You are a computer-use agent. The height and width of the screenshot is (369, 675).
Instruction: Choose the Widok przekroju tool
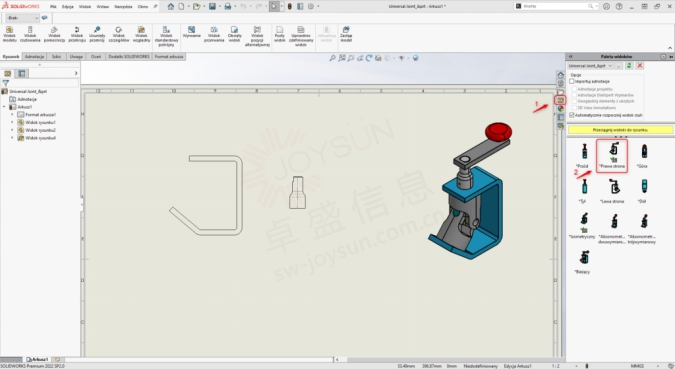click(77, 34)
